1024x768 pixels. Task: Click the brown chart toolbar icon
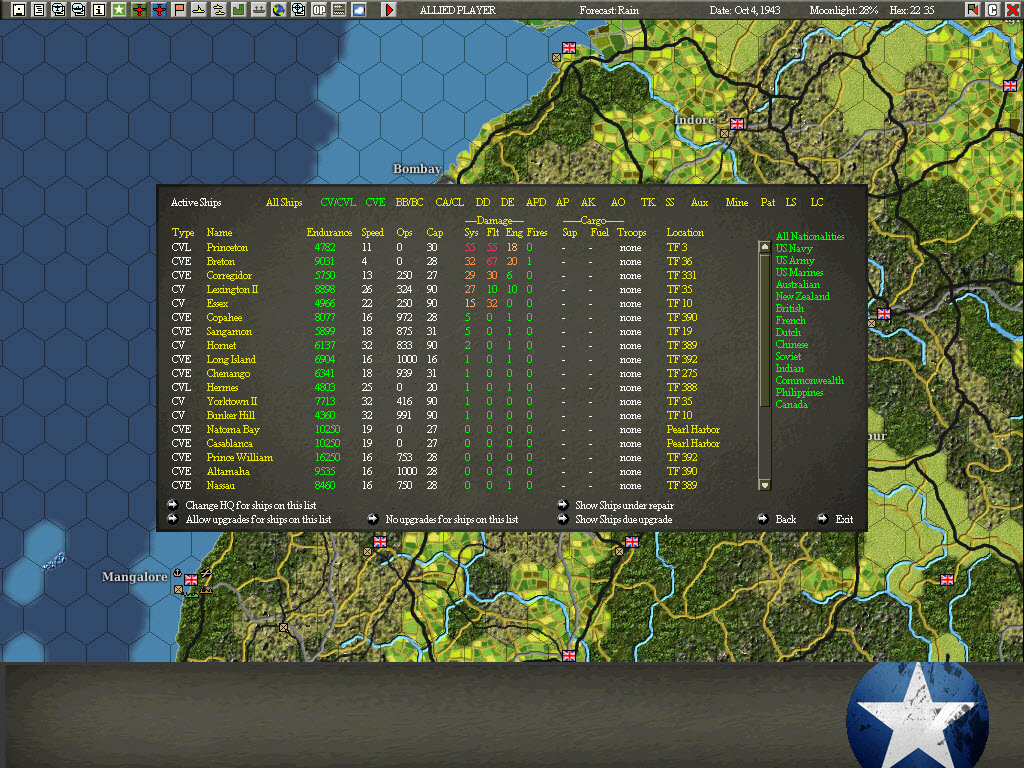pyautogui.click(x=339, y=10)
